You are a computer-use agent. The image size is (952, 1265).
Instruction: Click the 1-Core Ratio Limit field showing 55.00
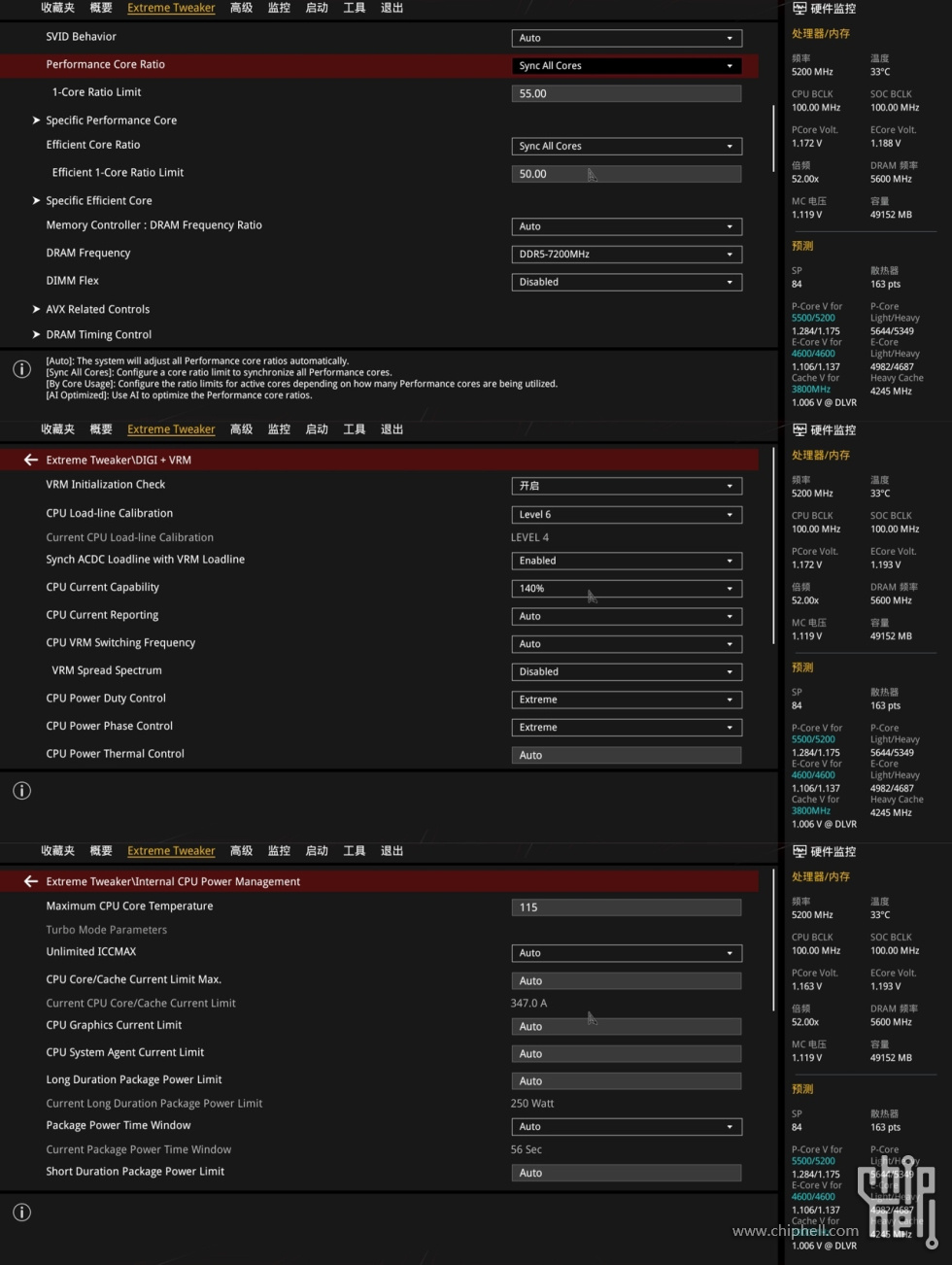(x=627, y=94)
